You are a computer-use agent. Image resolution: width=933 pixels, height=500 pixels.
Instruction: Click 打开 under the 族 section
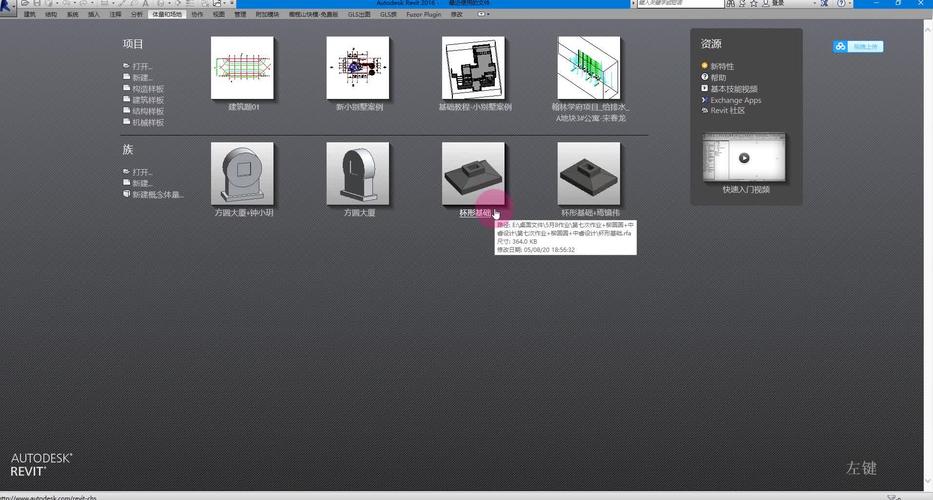click(x=142, y=172)
